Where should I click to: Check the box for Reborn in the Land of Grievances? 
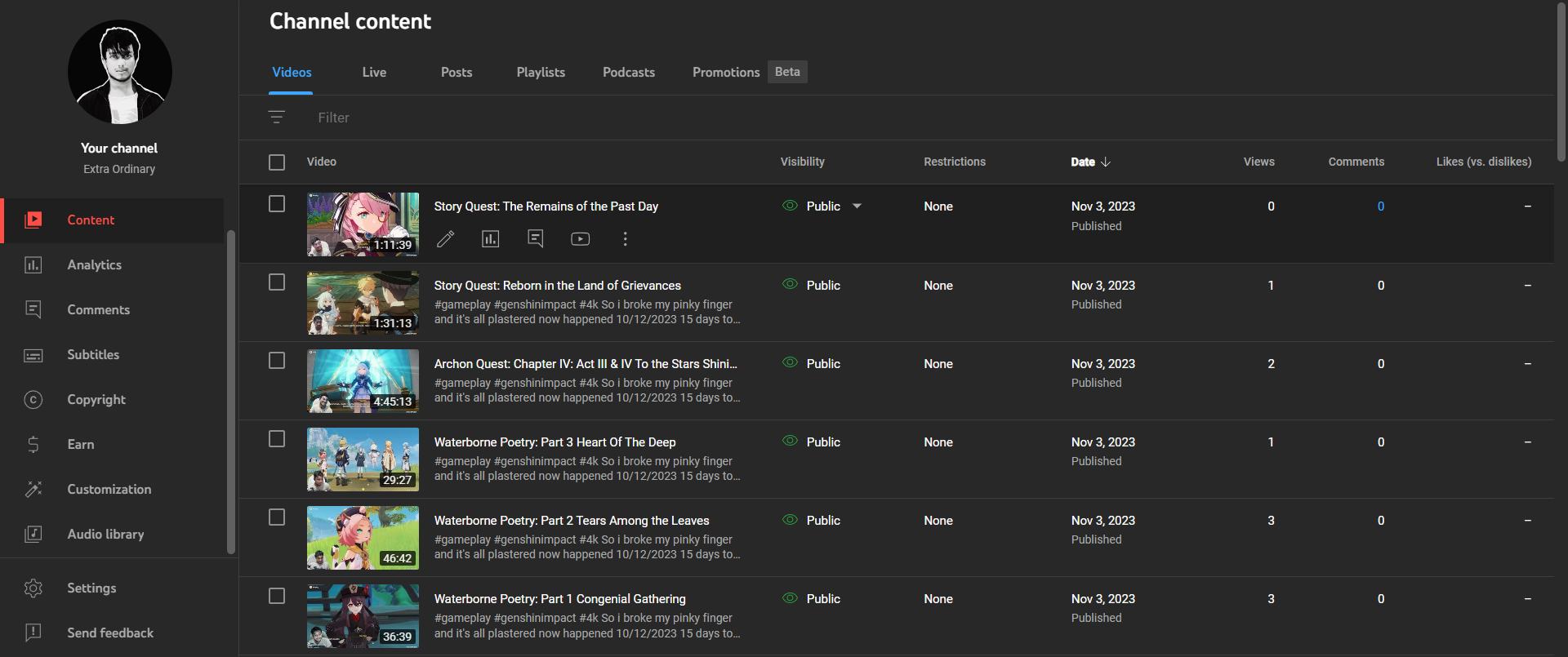pyautogui.click(x=277, y=282)
